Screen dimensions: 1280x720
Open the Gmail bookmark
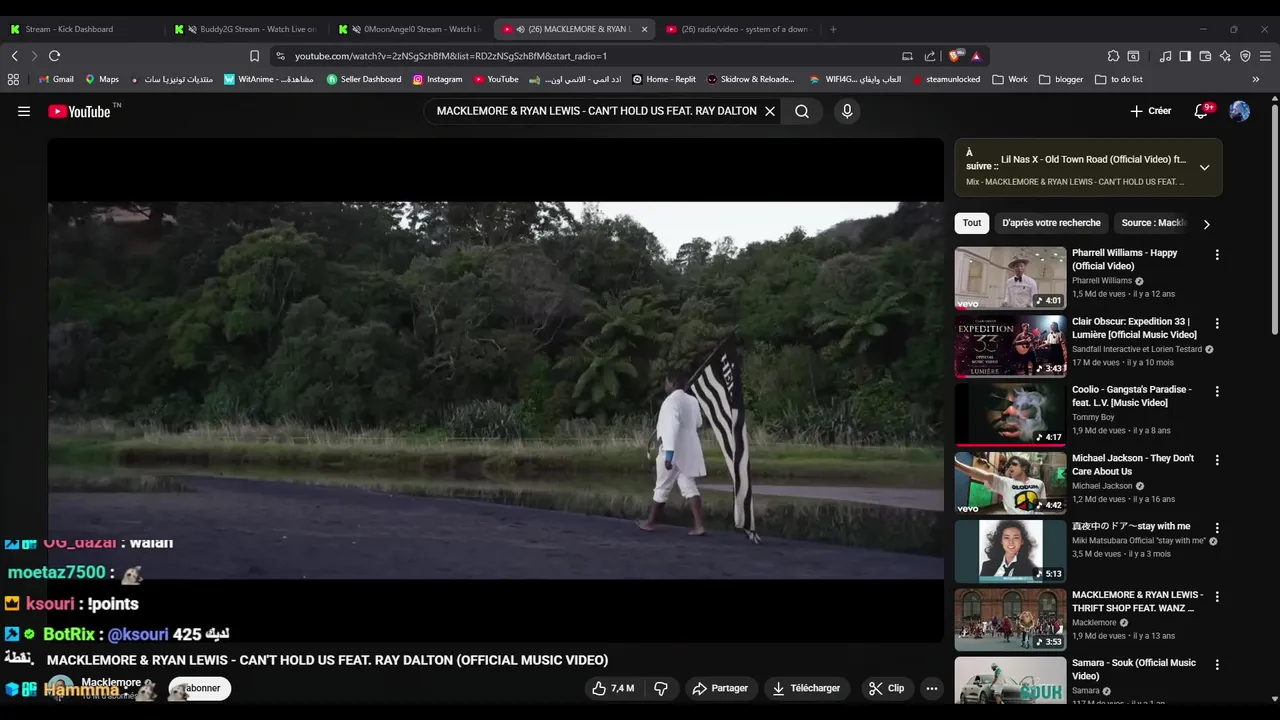click(56, 79)
